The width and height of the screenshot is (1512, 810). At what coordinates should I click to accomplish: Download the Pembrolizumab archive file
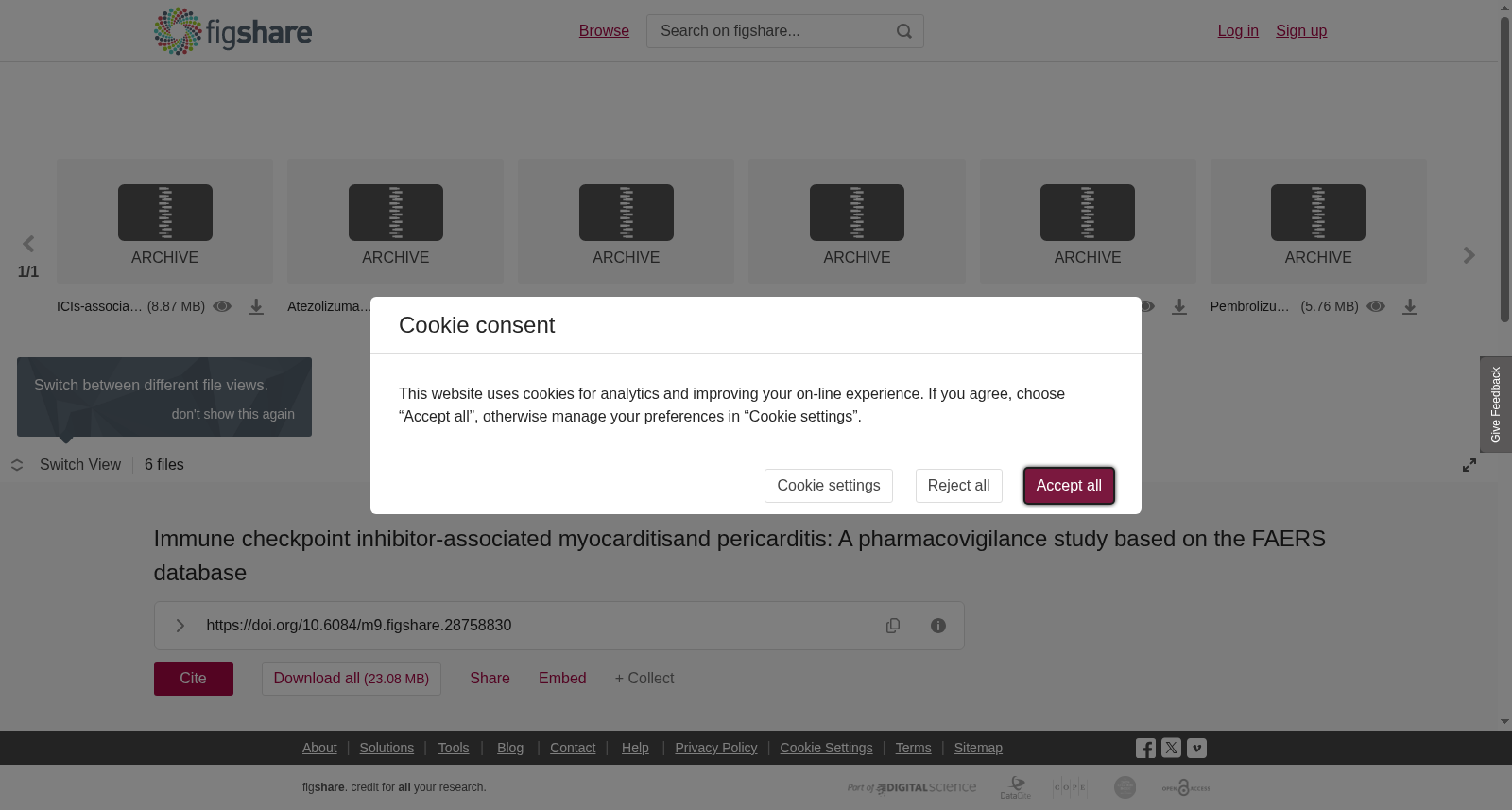tap(1410, 307)
